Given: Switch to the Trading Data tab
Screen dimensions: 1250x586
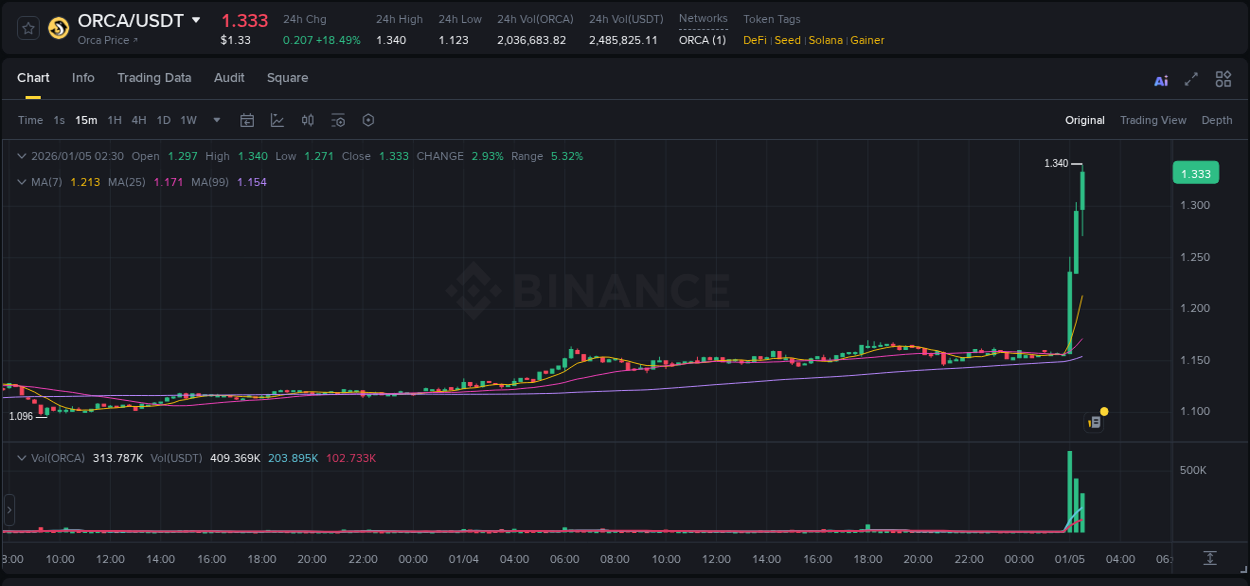Looking at the screenshot, I should coord(154,78).
